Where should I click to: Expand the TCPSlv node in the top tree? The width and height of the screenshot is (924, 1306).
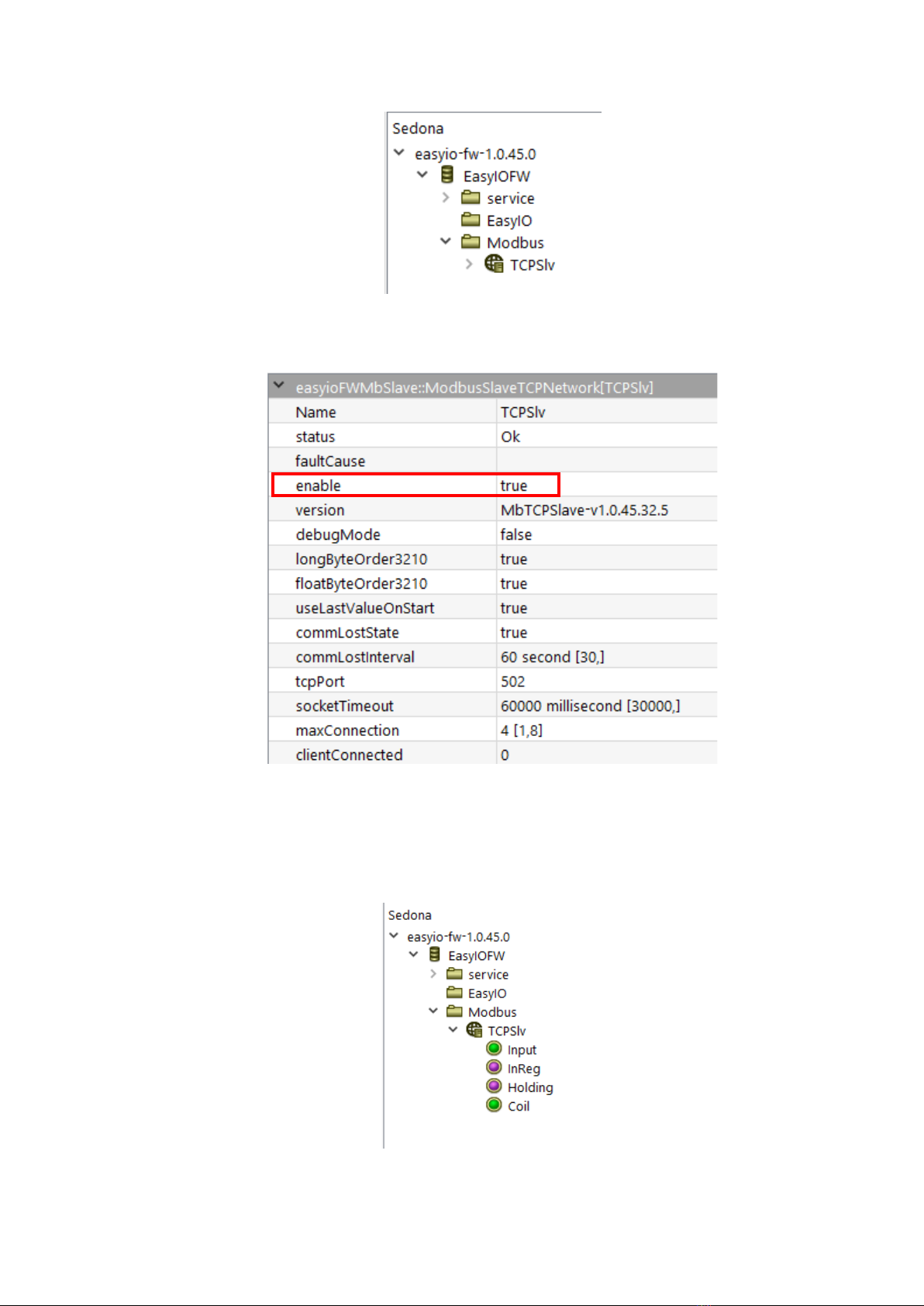tap(469, 264)
